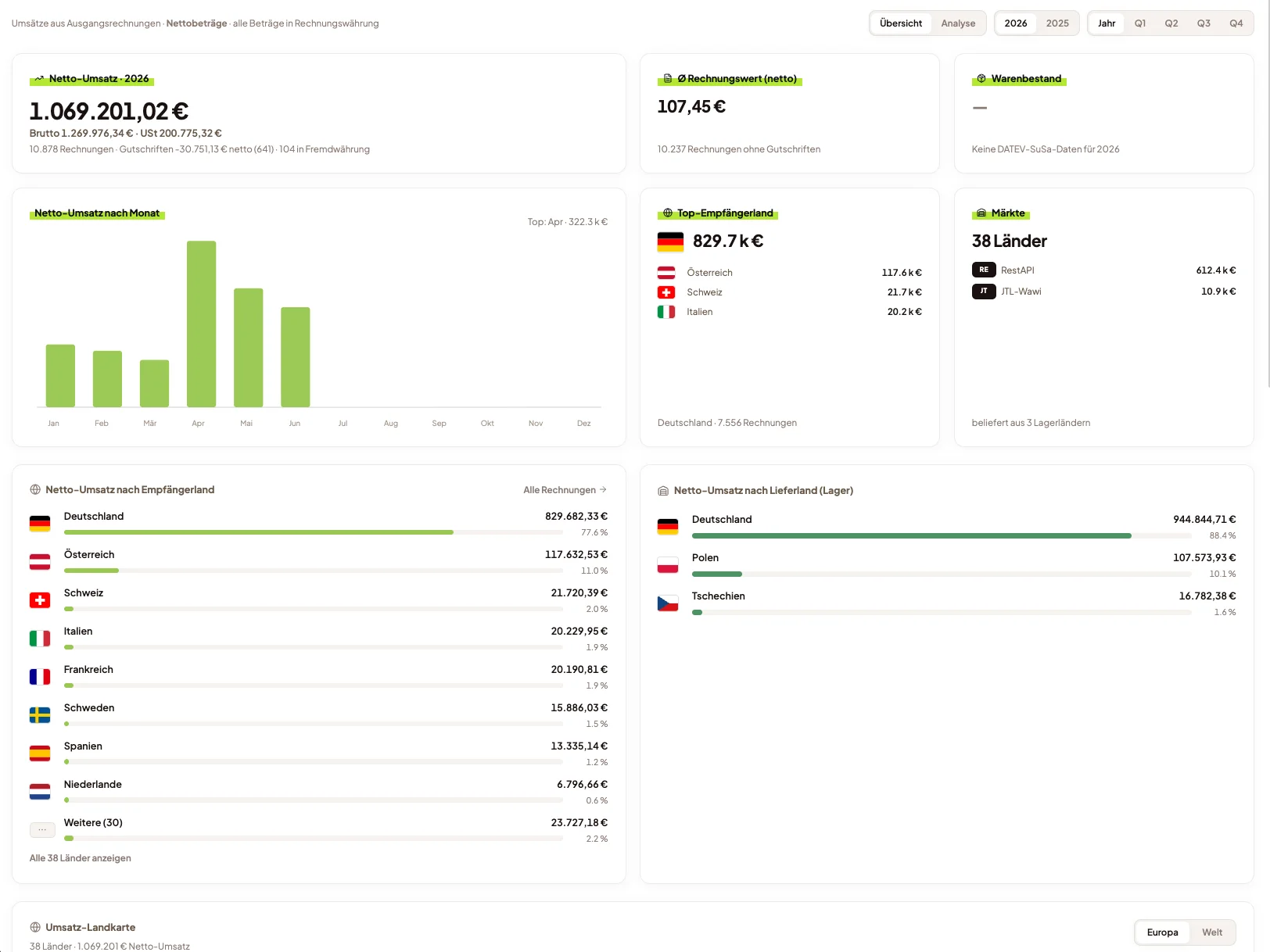Select year 2026
This screenshot has height=952, width=1270.
[x=1016, y=23]
